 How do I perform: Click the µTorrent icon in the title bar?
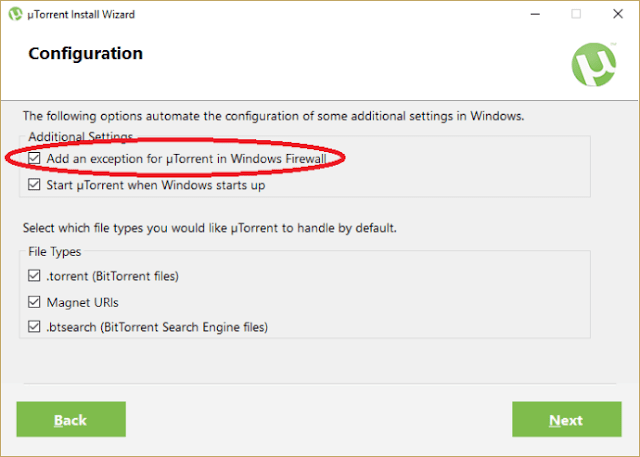(x=15, y=14)
